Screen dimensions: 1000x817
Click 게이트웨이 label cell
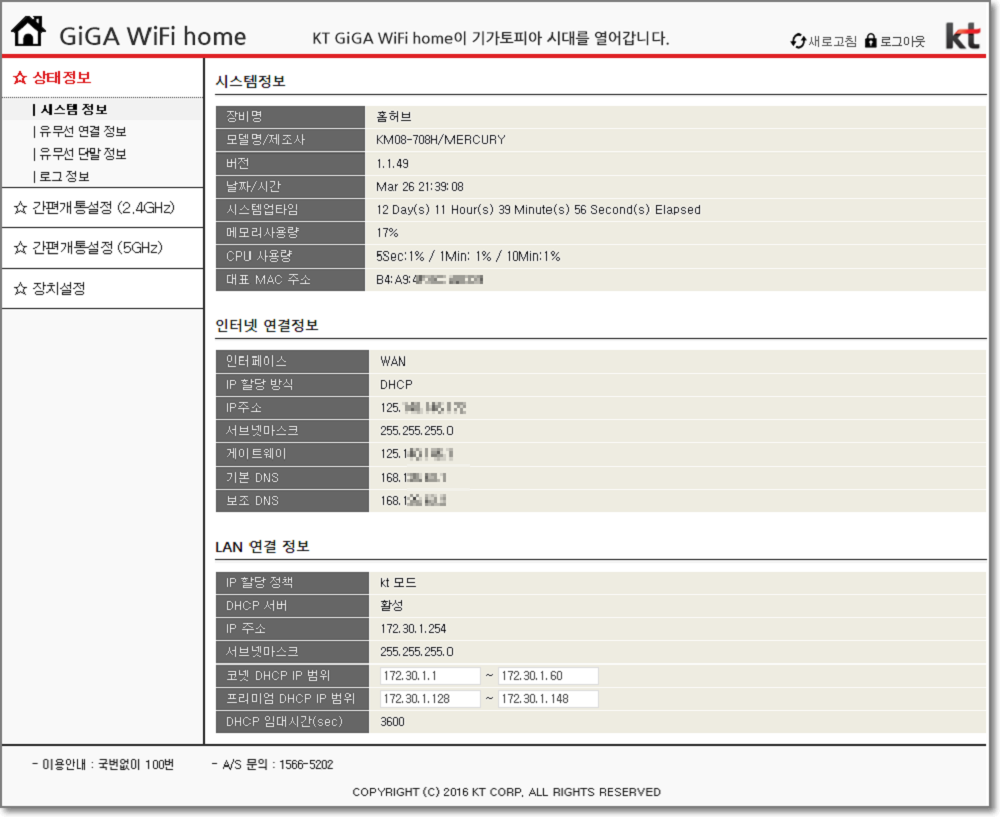pos(292,454)
